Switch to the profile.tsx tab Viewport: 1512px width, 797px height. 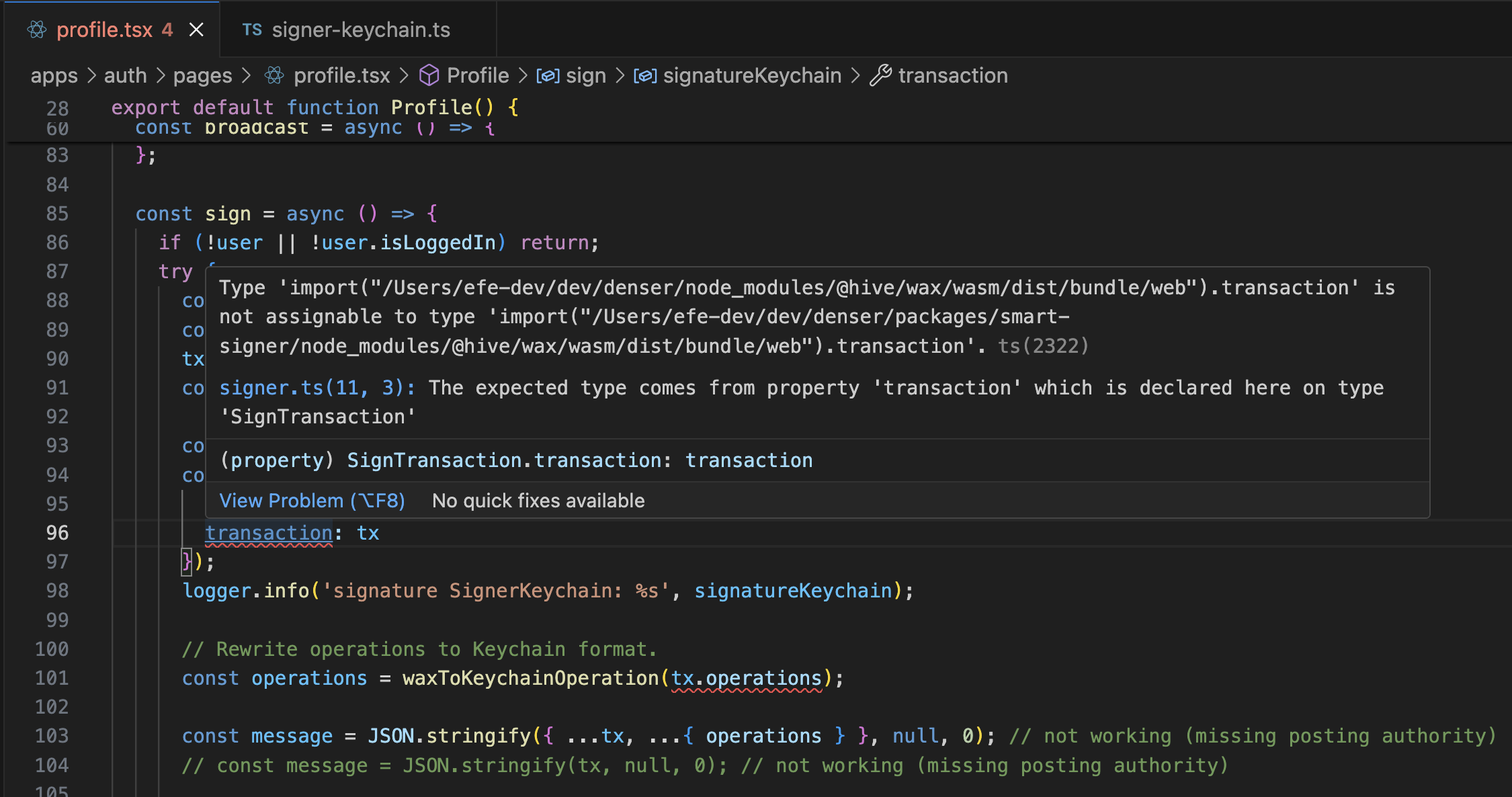[x=113, y=30]
